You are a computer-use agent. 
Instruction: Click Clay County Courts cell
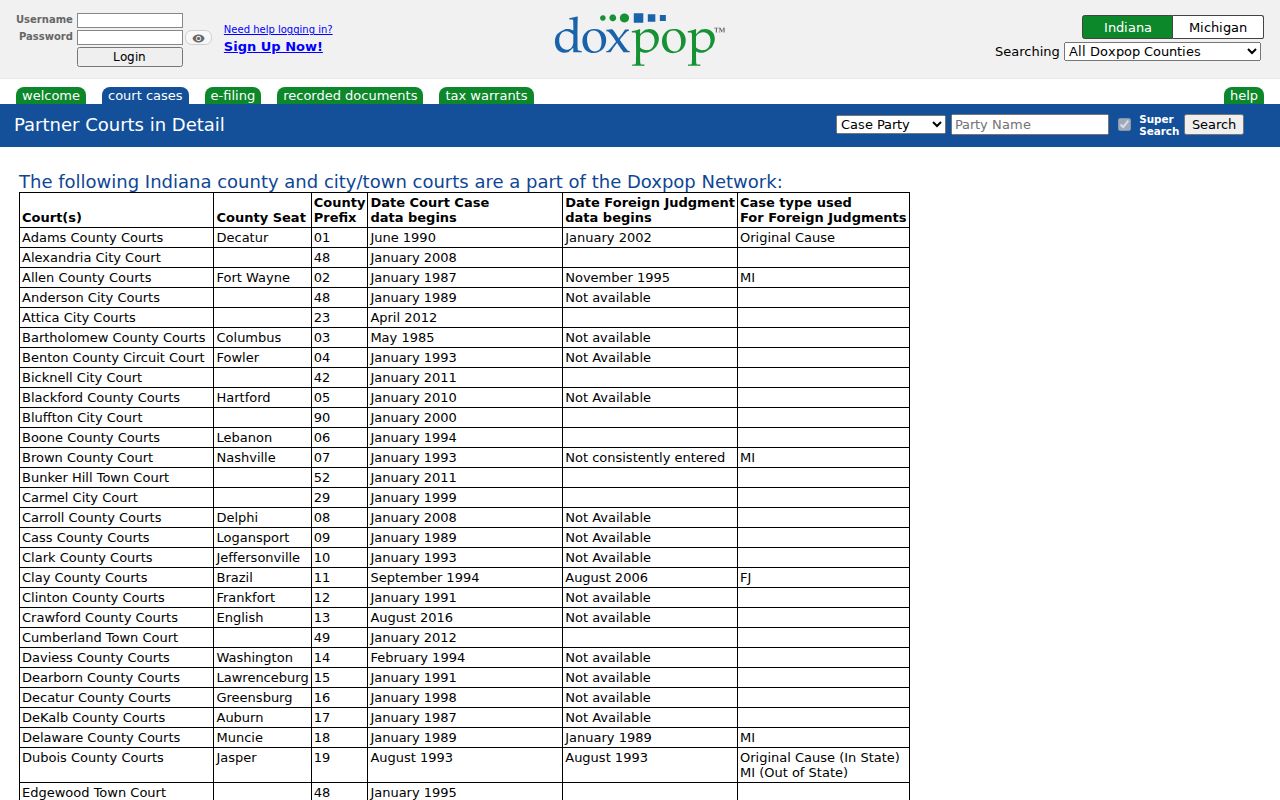pyautogui.click(x=117, y=578)
